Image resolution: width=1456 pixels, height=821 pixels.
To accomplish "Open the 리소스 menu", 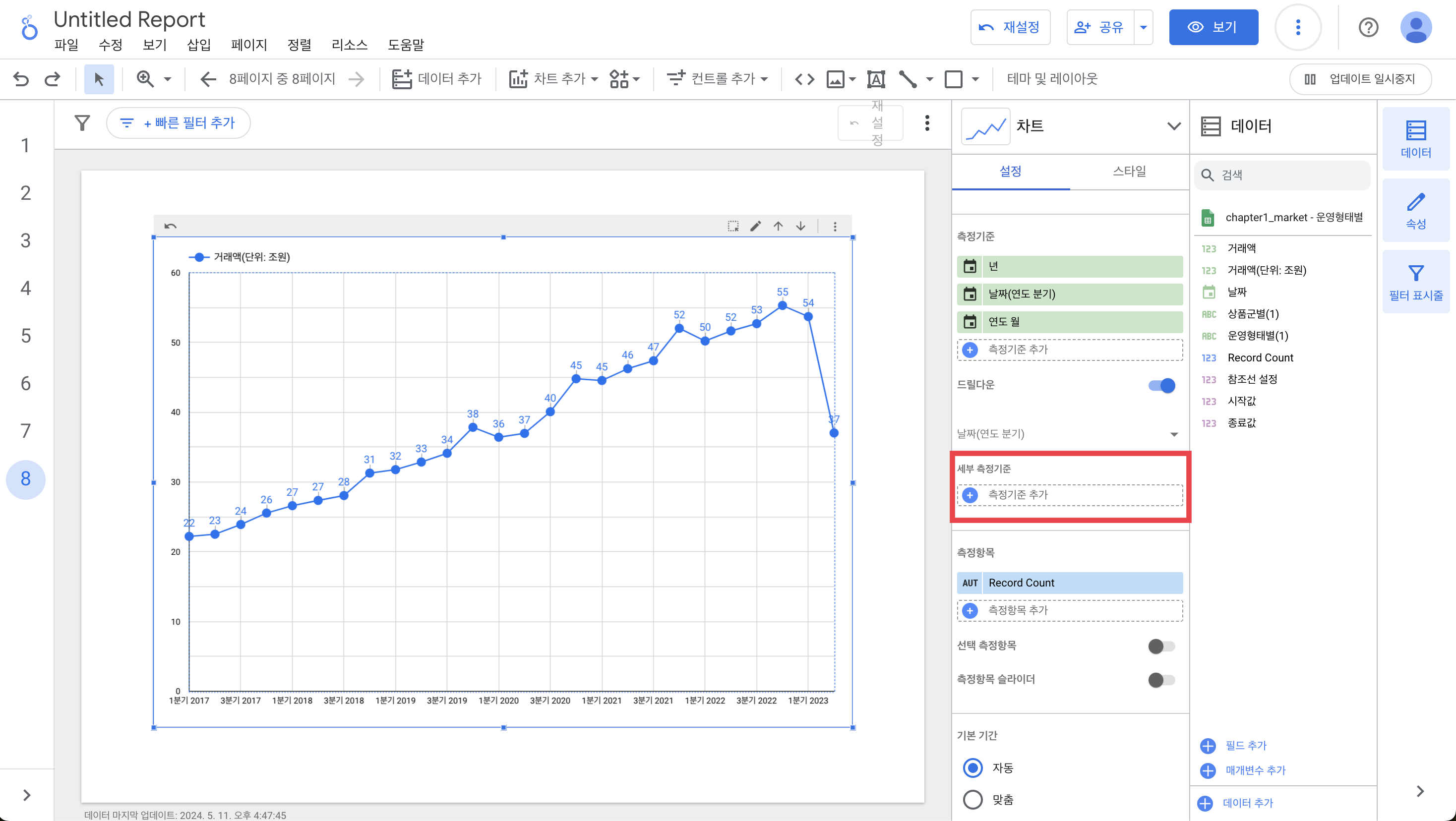I will point(349,45).
